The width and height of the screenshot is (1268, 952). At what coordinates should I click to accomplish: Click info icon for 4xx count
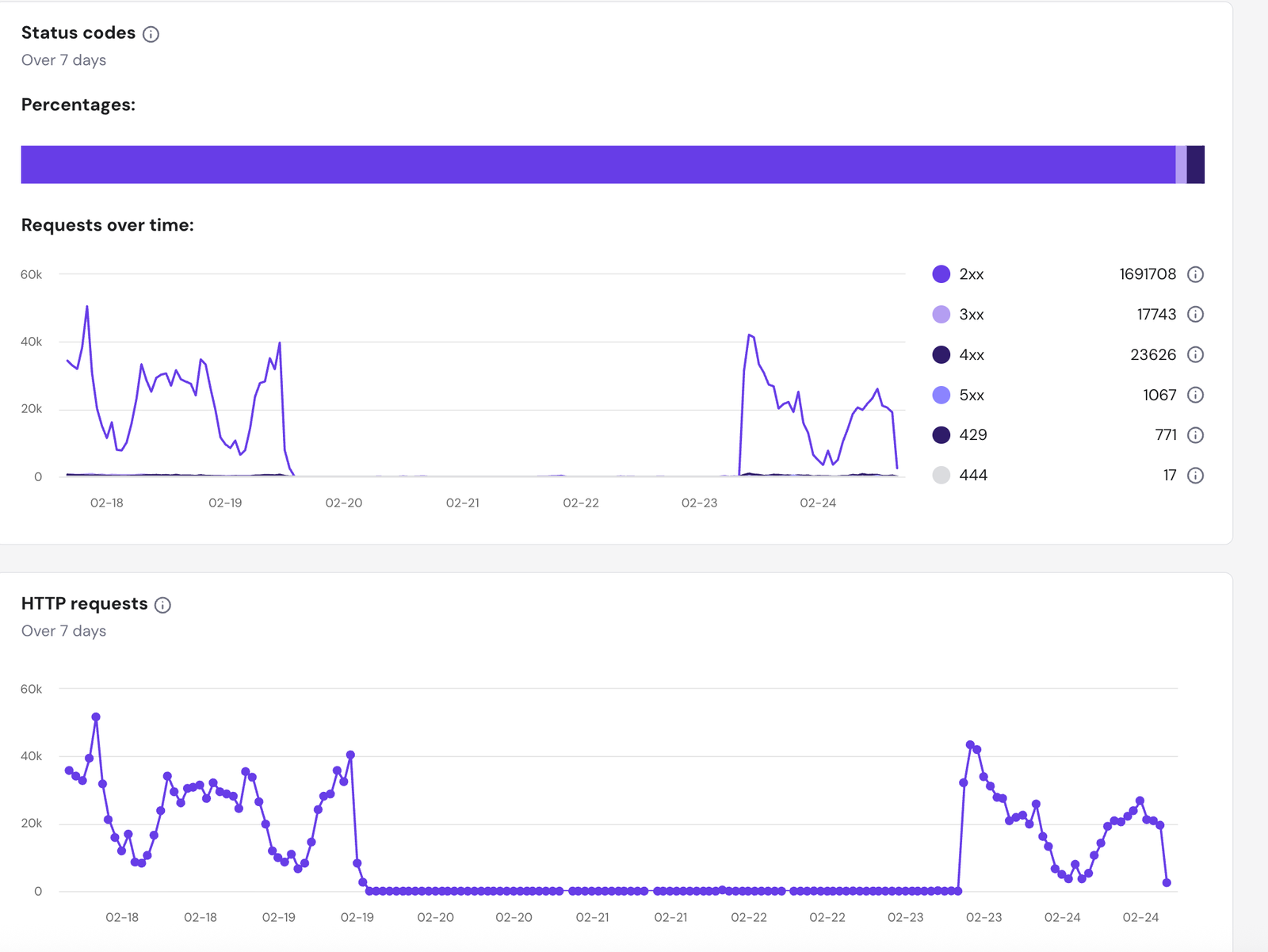tap(1195, 354)
